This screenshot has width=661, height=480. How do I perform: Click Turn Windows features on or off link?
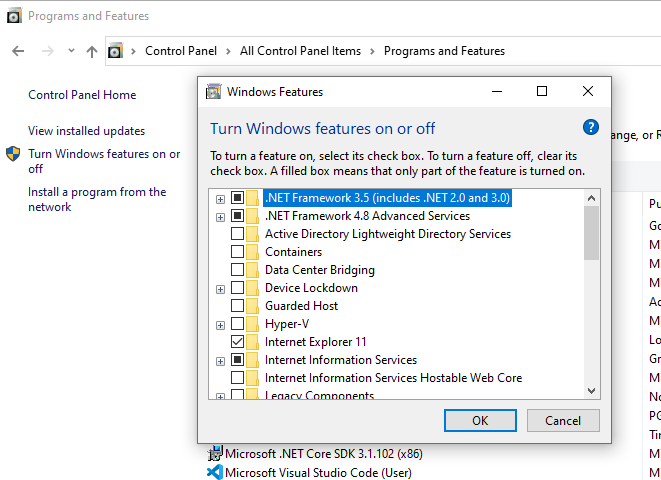pos(104,161)
